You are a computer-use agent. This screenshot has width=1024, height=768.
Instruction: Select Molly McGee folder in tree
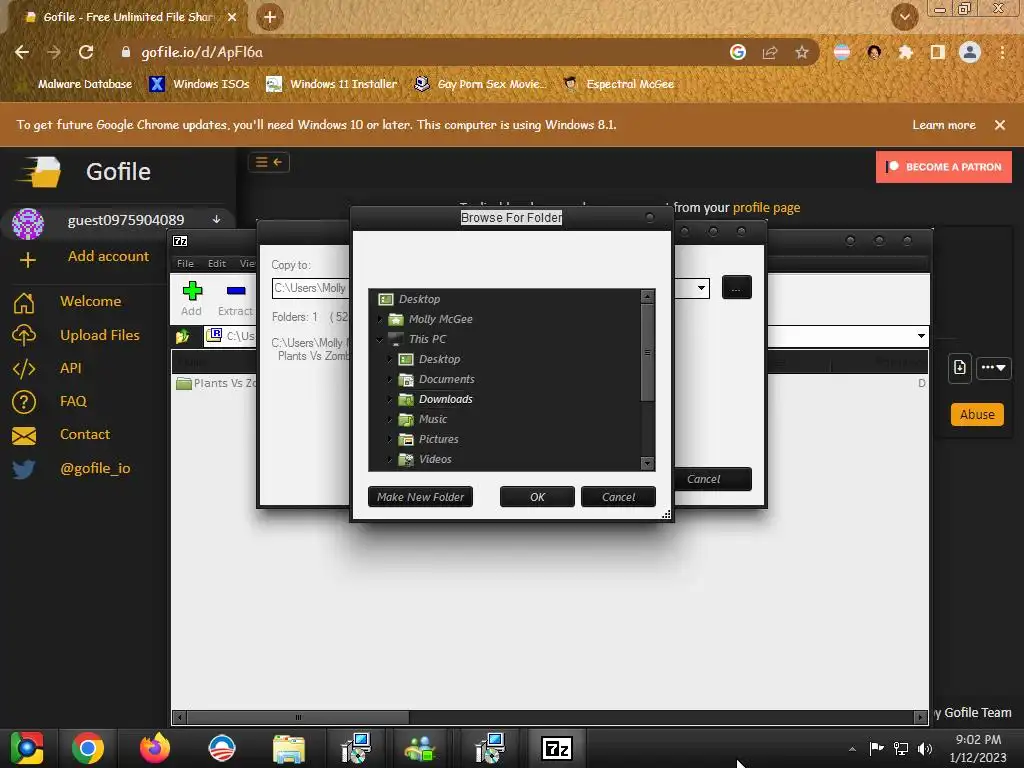tap(440, 319)
